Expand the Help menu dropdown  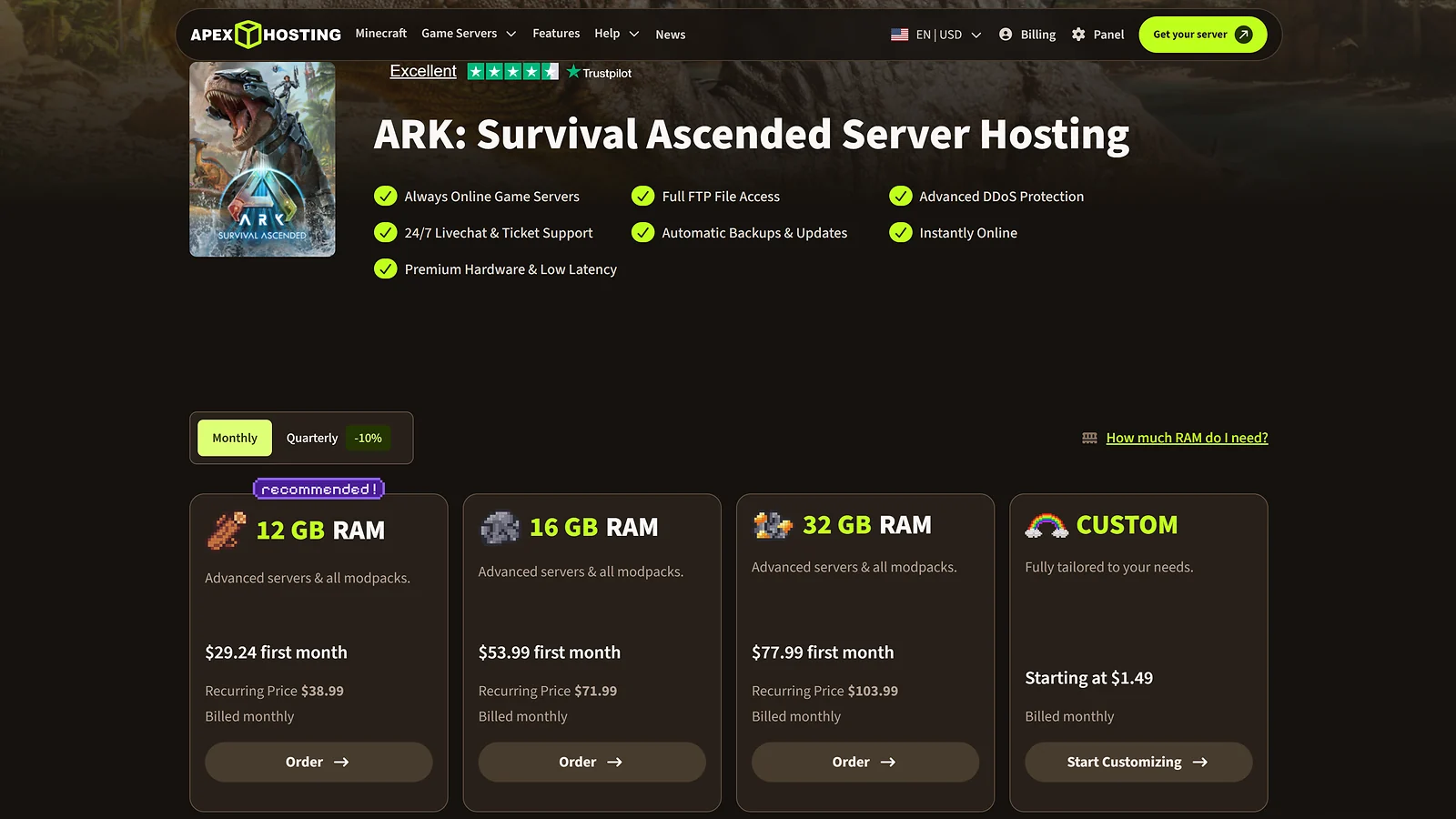[617, 34]
